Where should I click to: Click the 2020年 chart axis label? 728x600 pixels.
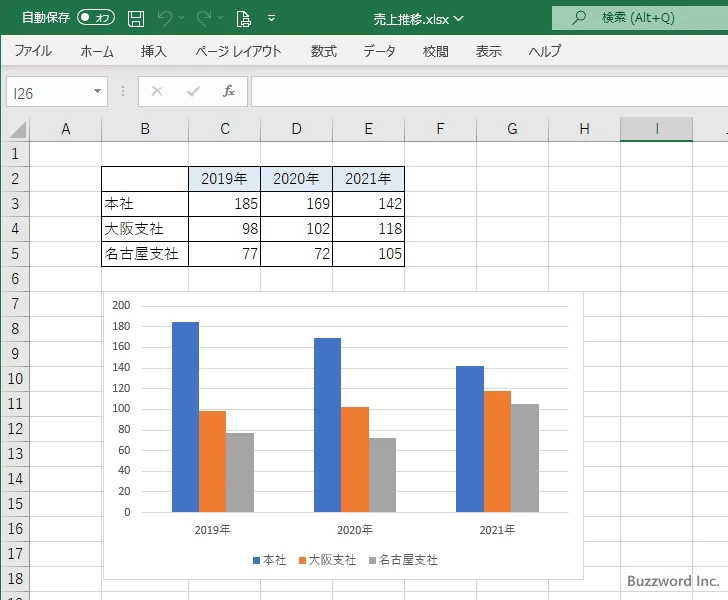pyautogui.click(x=355, y=530)
